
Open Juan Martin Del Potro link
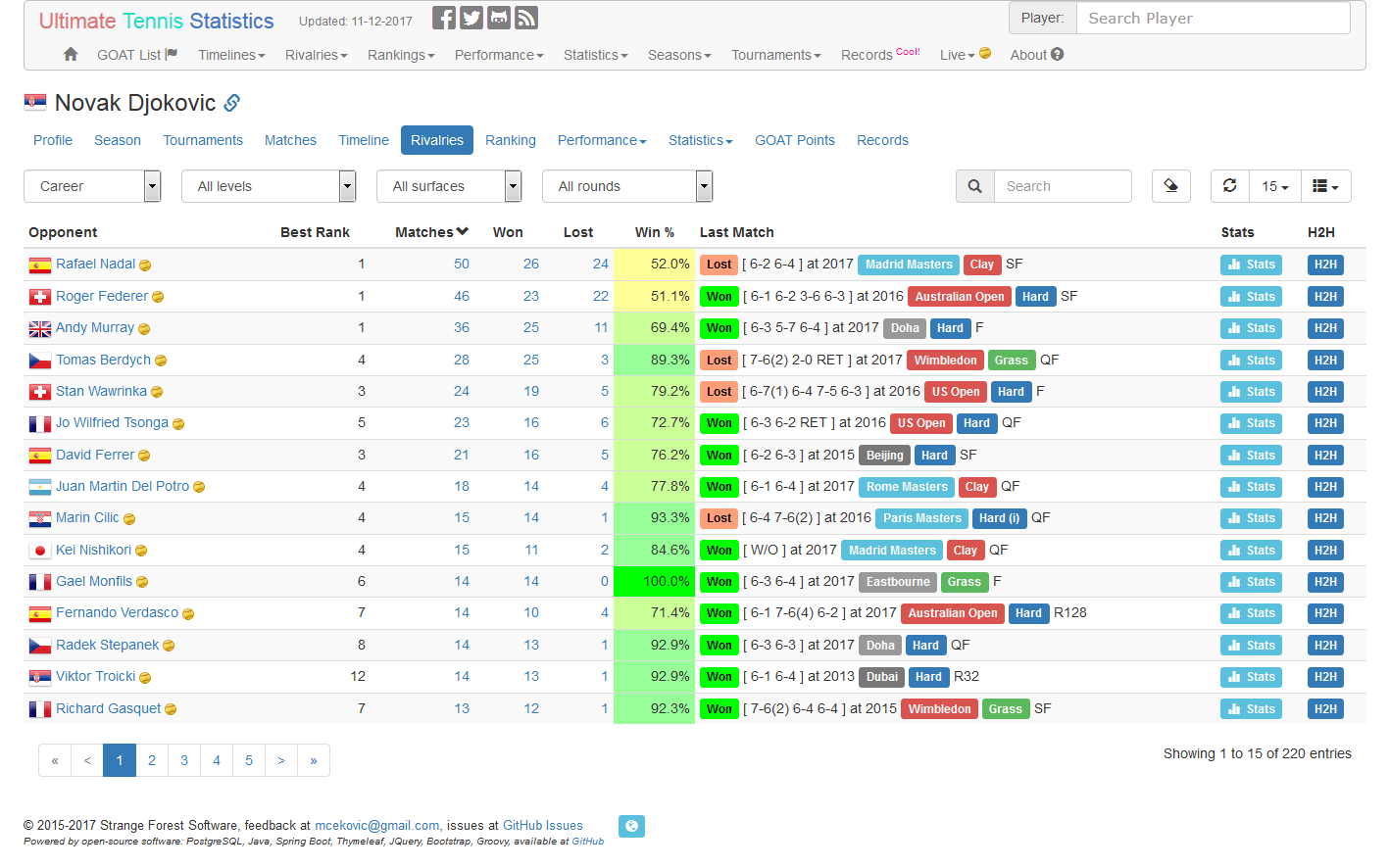[x=123, y=486]
